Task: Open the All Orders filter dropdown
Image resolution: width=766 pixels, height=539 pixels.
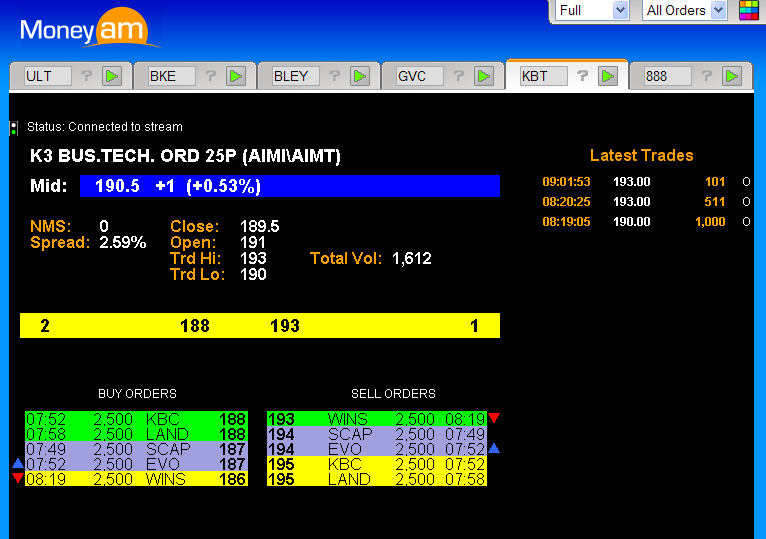Action: [x=684, y=10]
